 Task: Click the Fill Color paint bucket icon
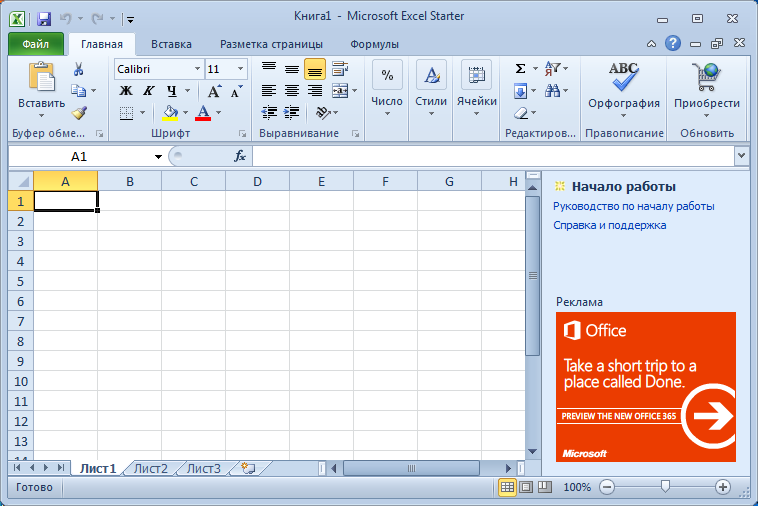pos(170,113)
